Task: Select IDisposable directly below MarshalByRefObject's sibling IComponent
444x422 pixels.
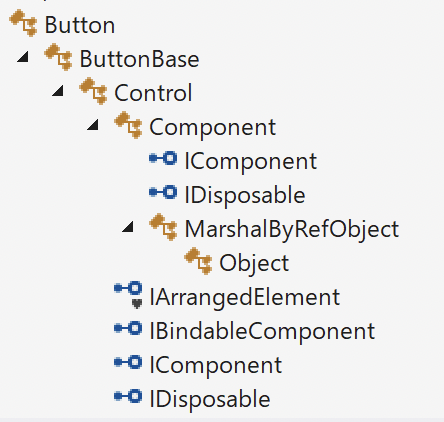Action: tap(245, 196)
